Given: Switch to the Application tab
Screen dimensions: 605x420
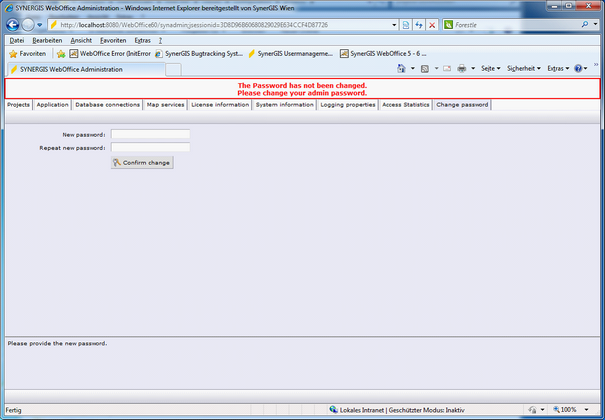Looking at the screenshot, I should pos(52,105).
